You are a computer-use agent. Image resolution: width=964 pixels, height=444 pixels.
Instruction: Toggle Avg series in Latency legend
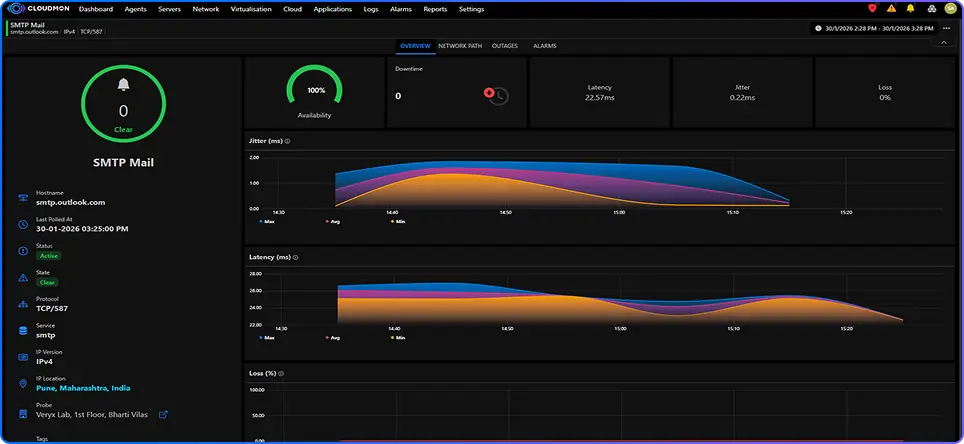(333, 338)
